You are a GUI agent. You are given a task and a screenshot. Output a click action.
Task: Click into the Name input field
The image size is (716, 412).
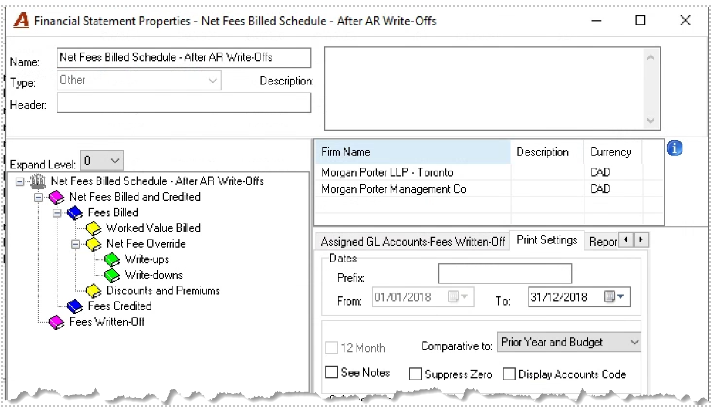point(184,58)
